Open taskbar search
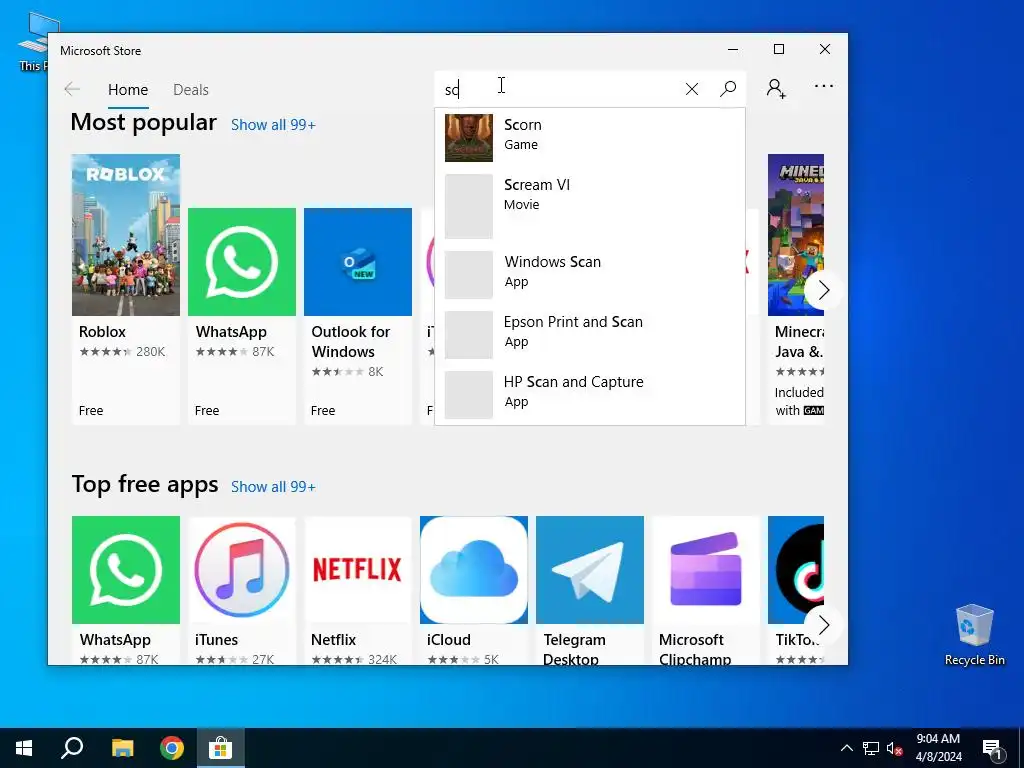 [72, 748]
